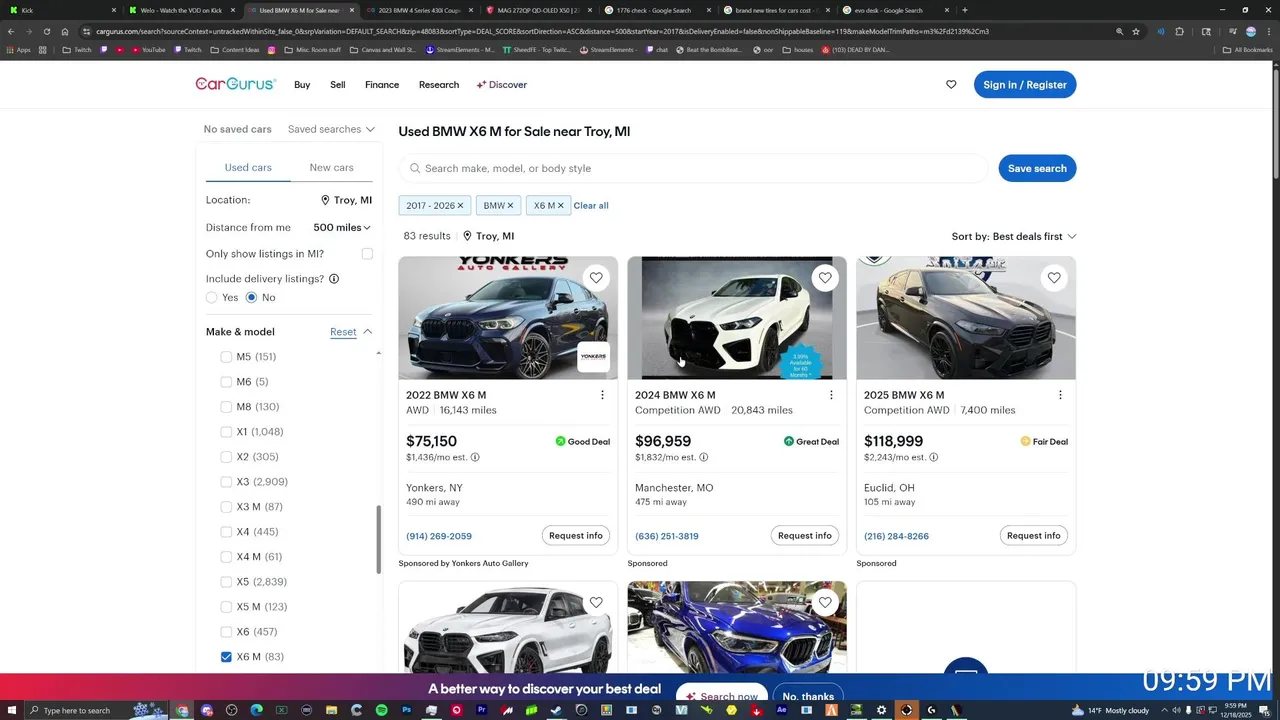Call (914) 269-2059 phone link

(439, 536)
